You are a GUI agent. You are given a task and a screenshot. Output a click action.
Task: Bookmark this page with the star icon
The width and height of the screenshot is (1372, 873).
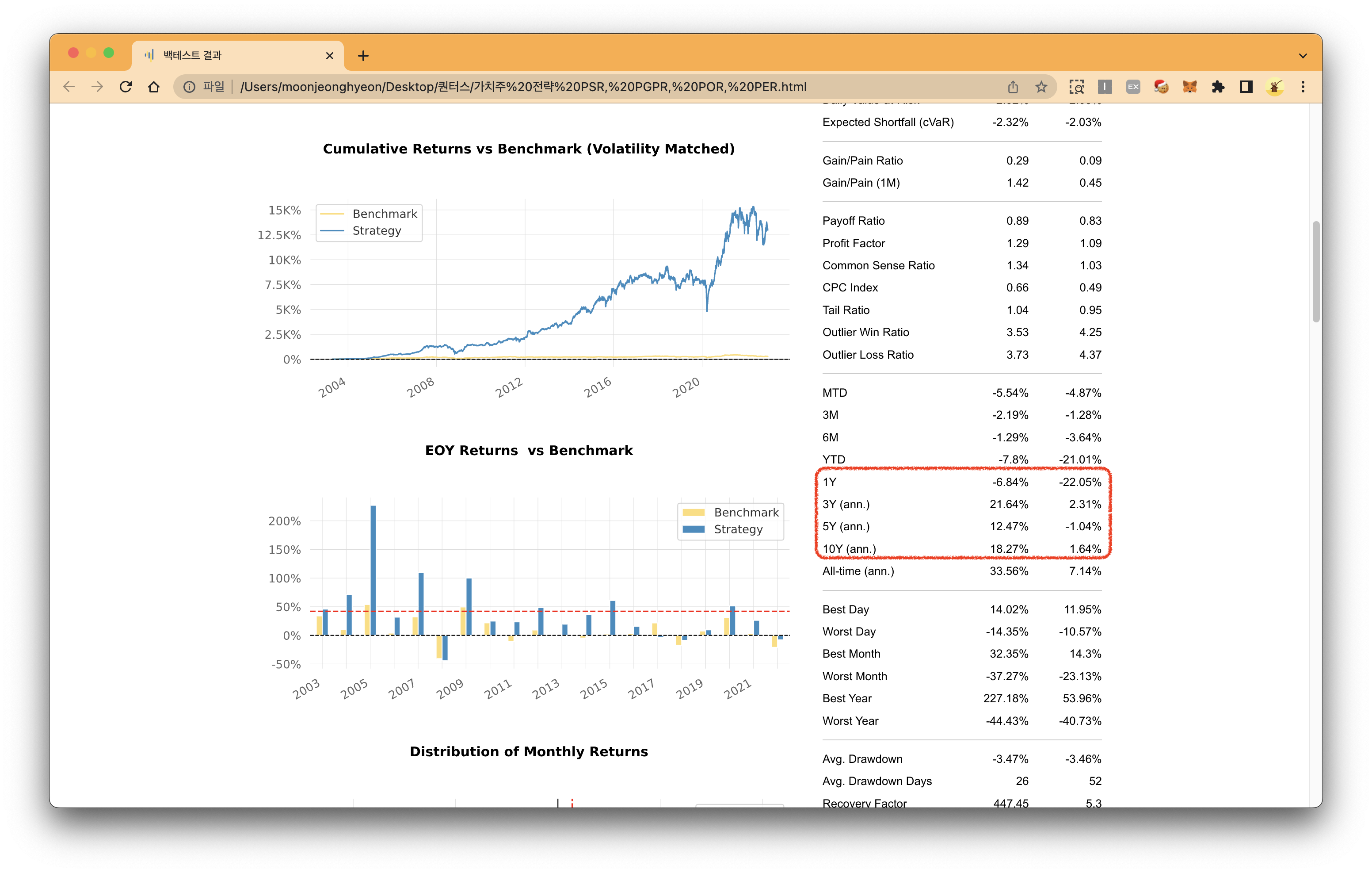[x=1041, y=87]
